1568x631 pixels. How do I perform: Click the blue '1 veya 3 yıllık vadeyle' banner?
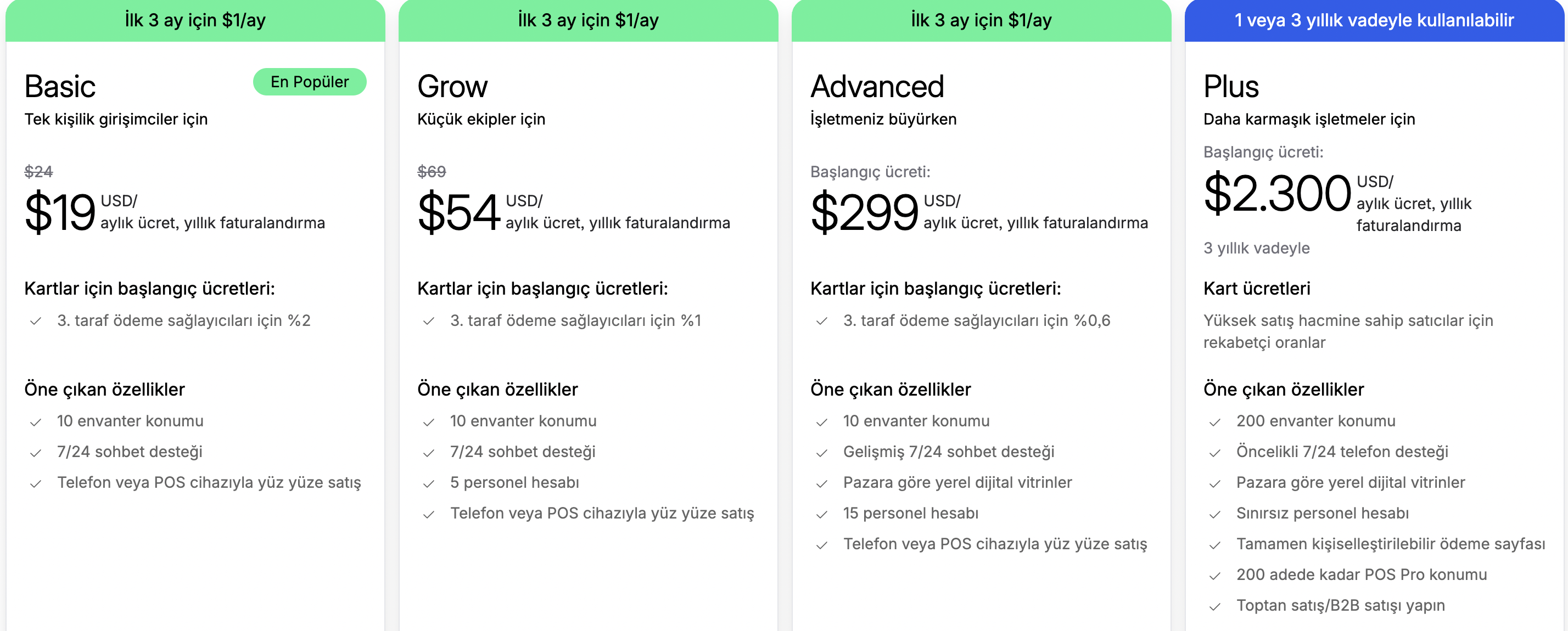pos(1374,21)
